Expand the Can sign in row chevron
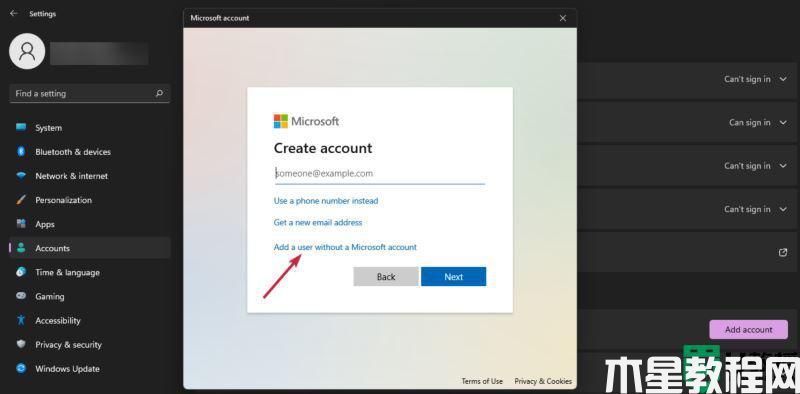 [x=783, y=122]
